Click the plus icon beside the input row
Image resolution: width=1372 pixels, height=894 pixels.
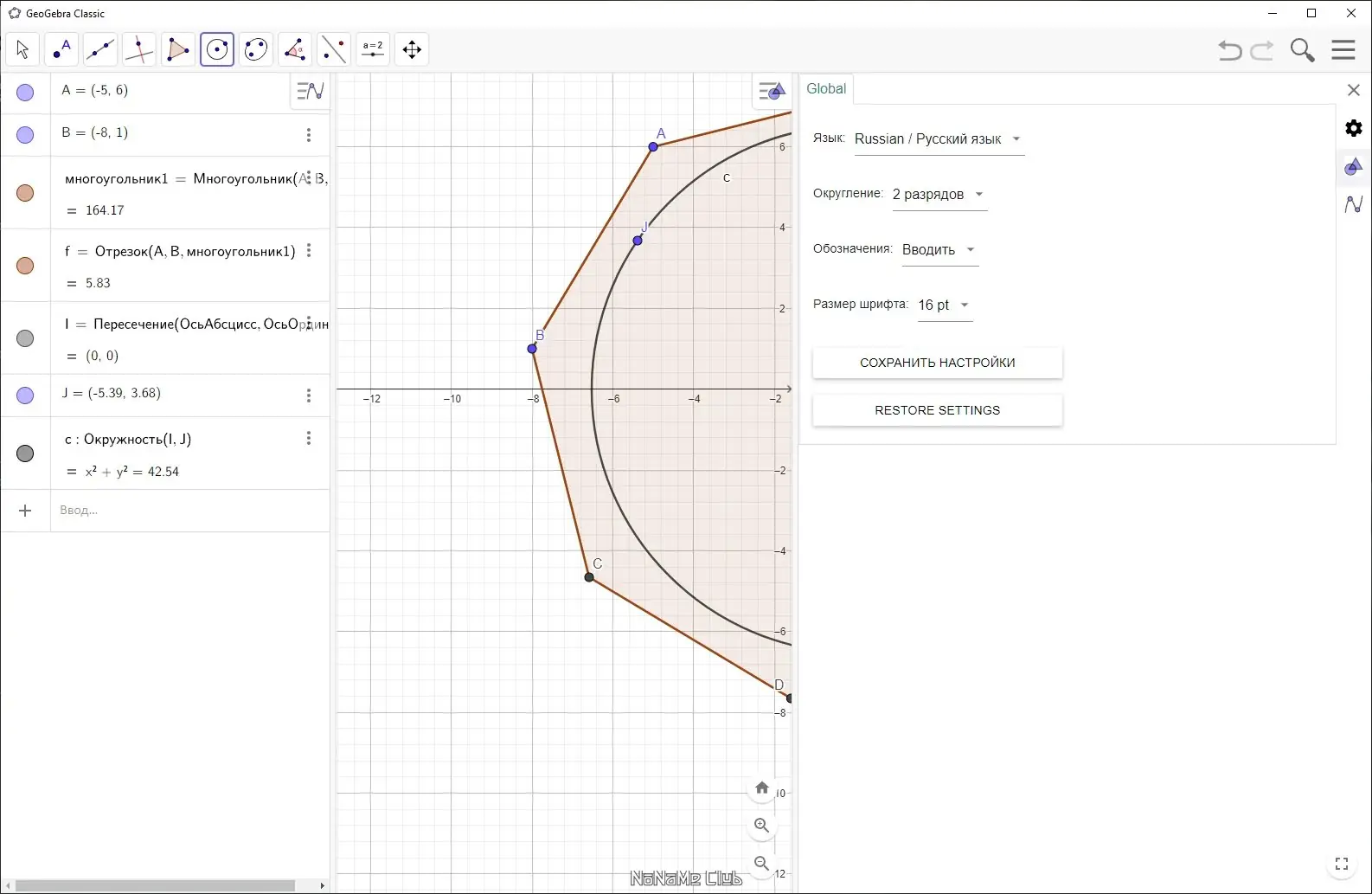tap(25, 511)
